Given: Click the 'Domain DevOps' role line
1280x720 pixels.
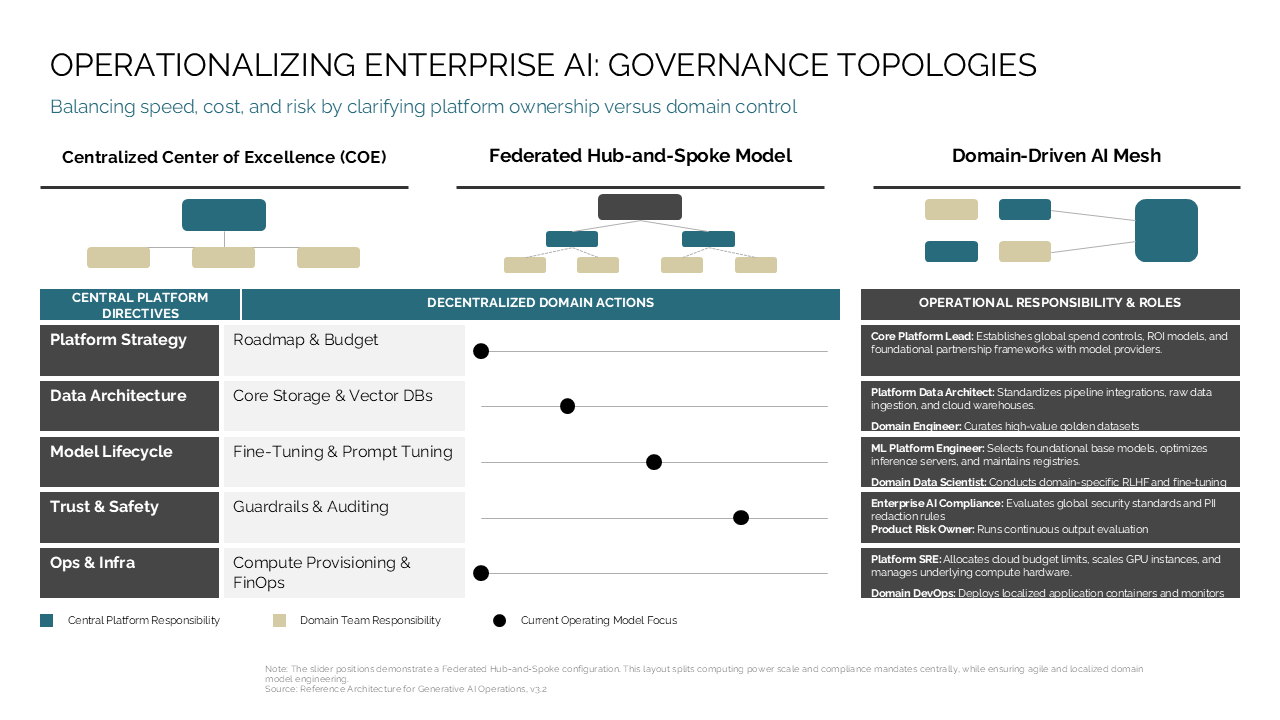Looking at the screenshot, I should (1047, 593).
